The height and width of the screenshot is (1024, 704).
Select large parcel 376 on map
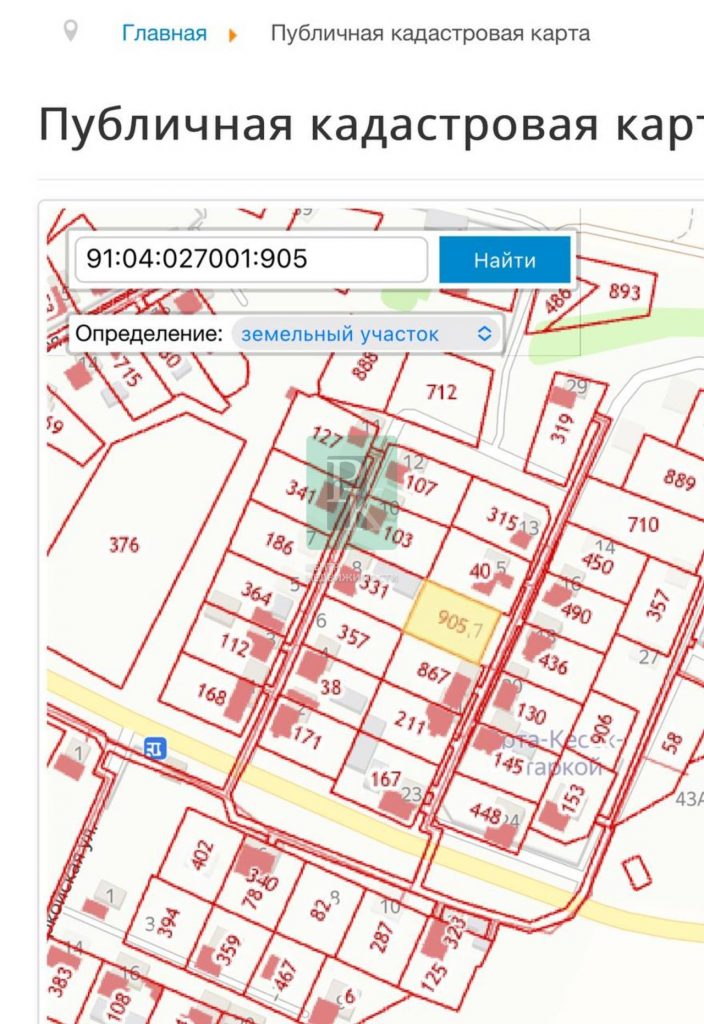(124, 544)
